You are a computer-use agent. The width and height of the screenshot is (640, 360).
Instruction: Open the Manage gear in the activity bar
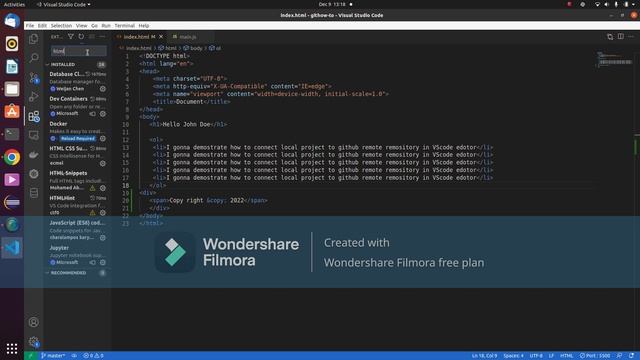click(x=34, y=342)
